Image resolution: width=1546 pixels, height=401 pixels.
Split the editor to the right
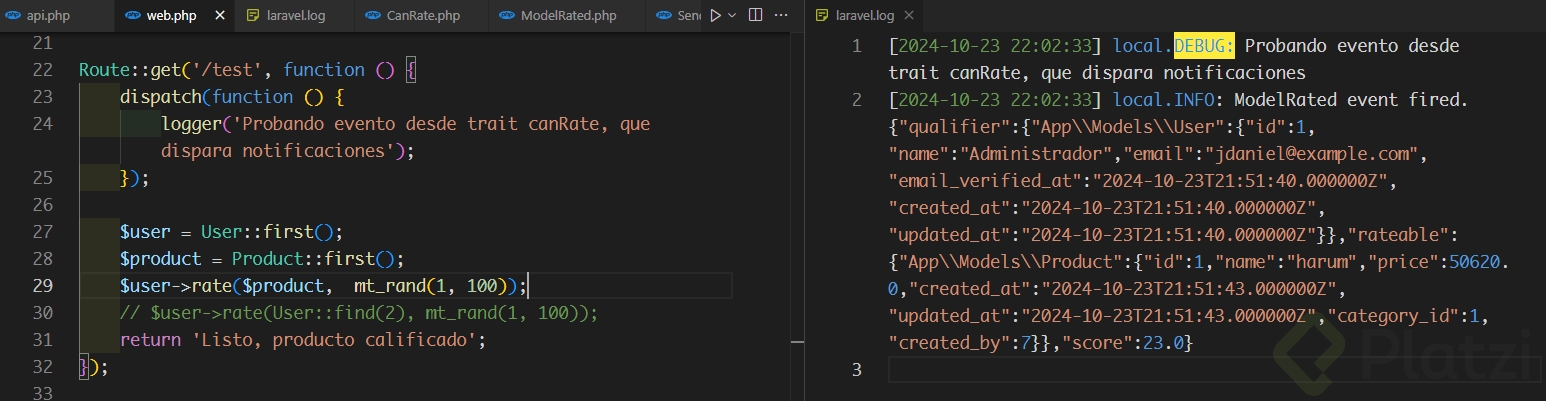(755, 15)
